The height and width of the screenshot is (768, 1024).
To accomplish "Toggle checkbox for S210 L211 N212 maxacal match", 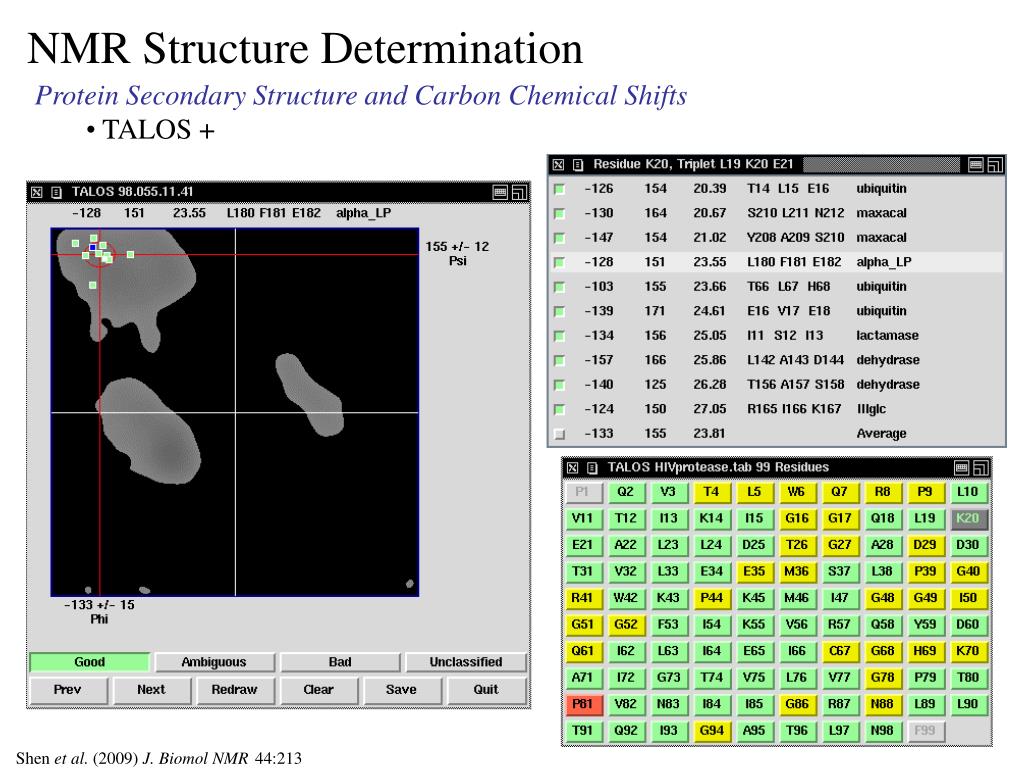I will (559, 214).
